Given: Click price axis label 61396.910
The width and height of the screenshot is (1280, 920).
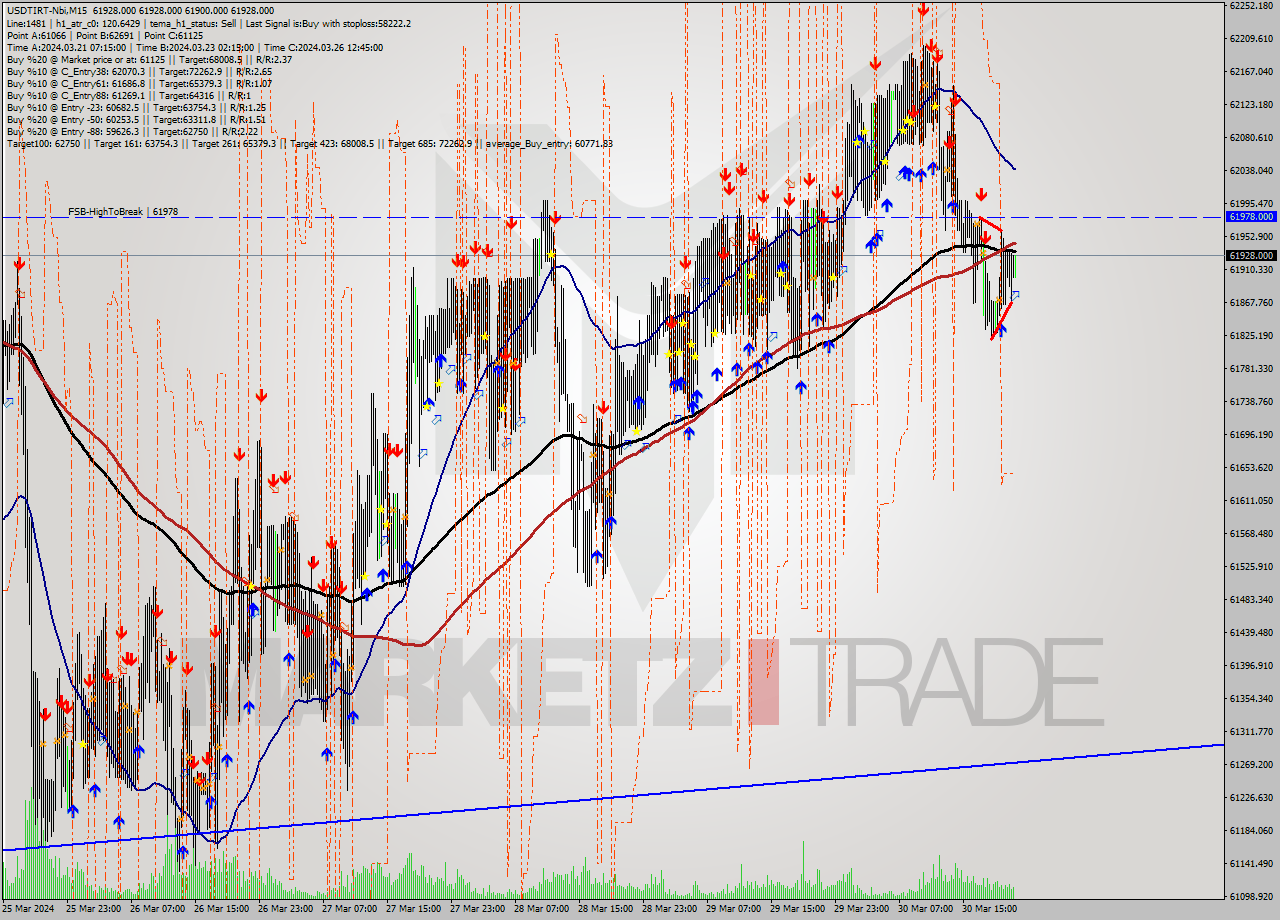Looking at the screenshot, I should (1251, 665).
